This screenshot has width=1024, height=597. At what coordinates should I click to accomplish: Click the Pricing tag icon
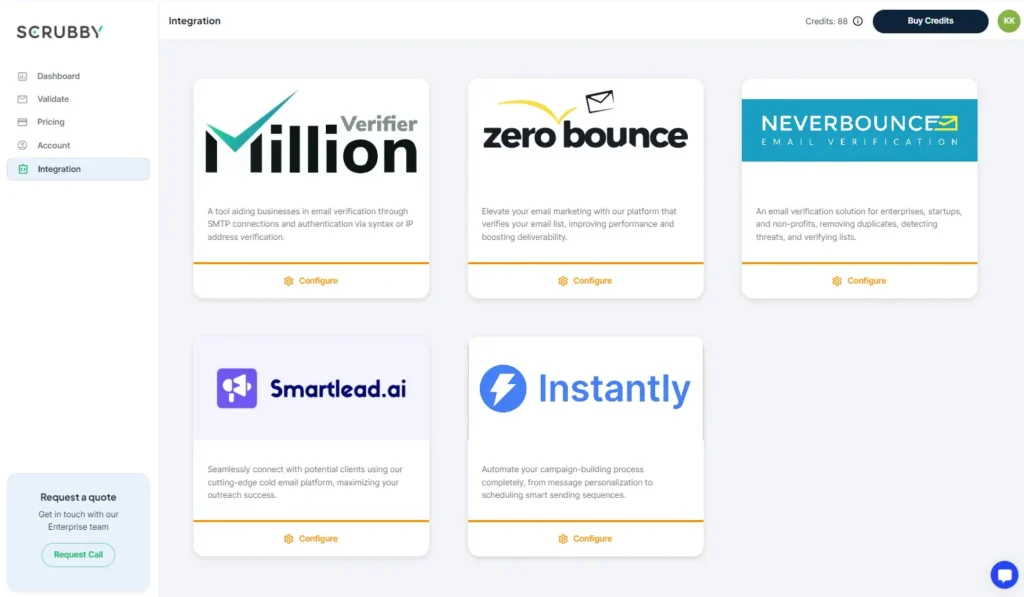[x=22, y=122]
